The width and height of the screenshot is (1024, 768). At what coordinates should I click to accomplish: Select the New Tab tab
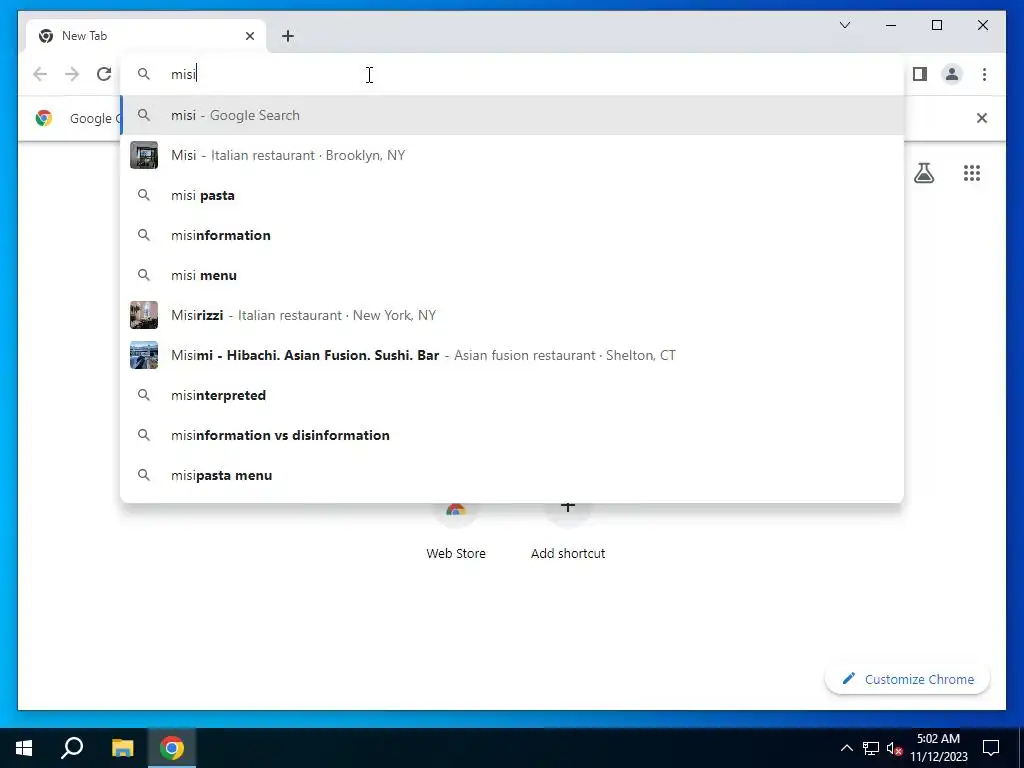point(146,36)
